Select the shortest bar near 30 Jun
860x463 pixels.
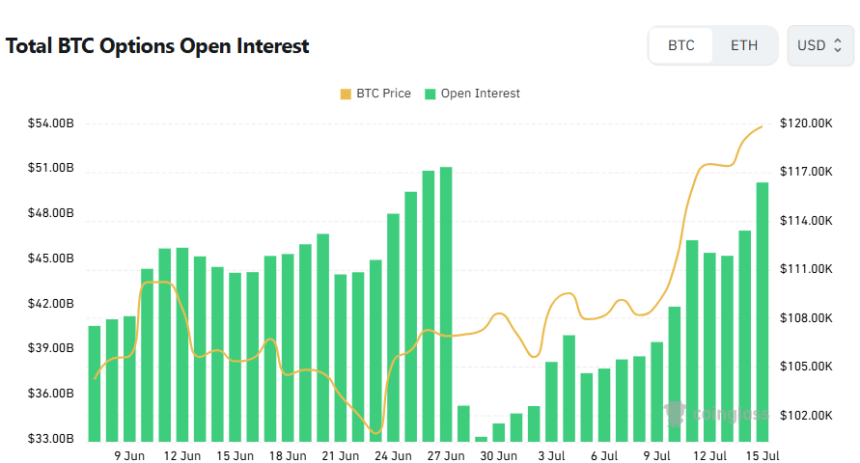(x=481, y=439)
